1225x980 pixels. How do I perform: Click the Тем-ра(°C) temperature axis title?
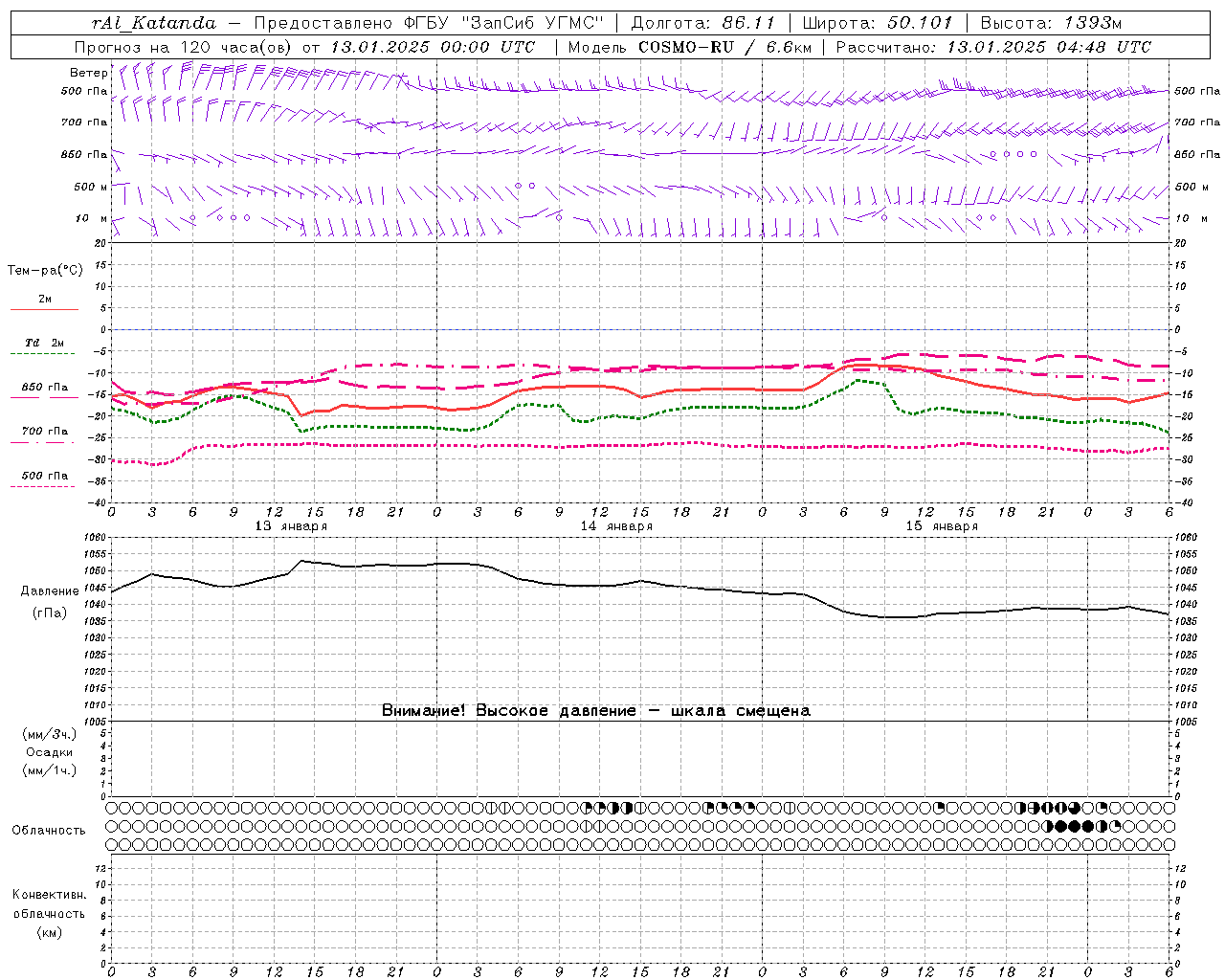tap(45, 271)
